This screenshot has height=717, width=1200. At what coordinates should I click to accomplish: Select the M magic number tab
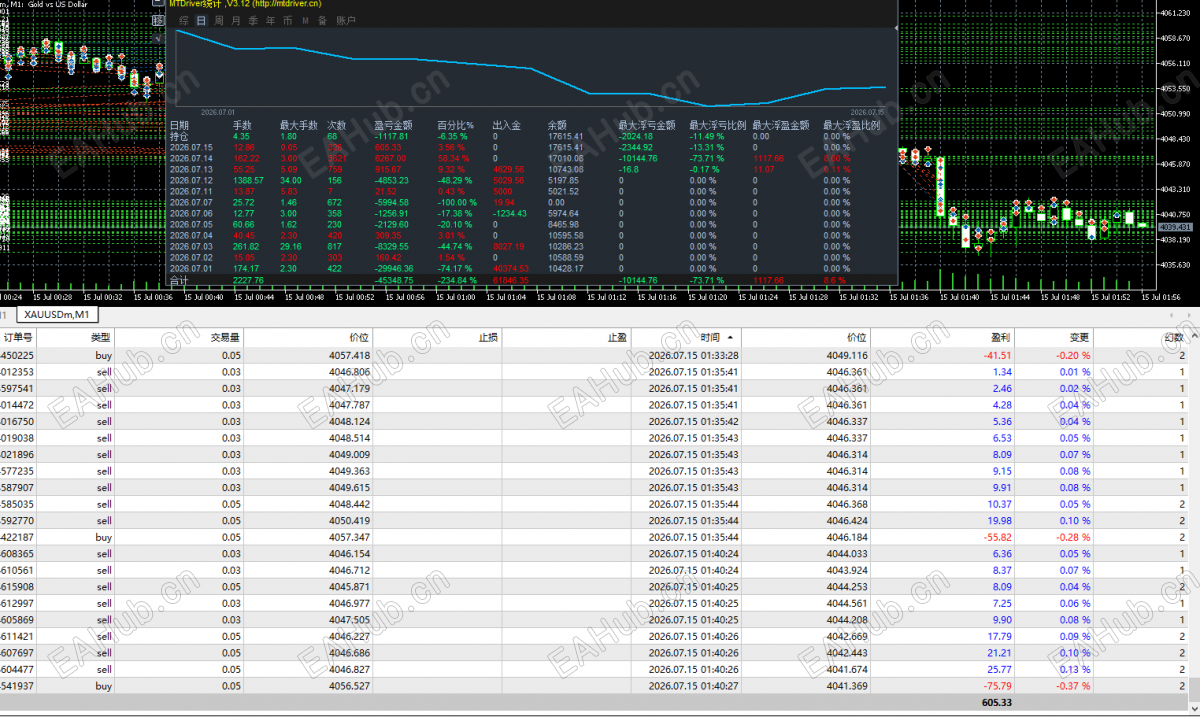[x=305, y=20]
